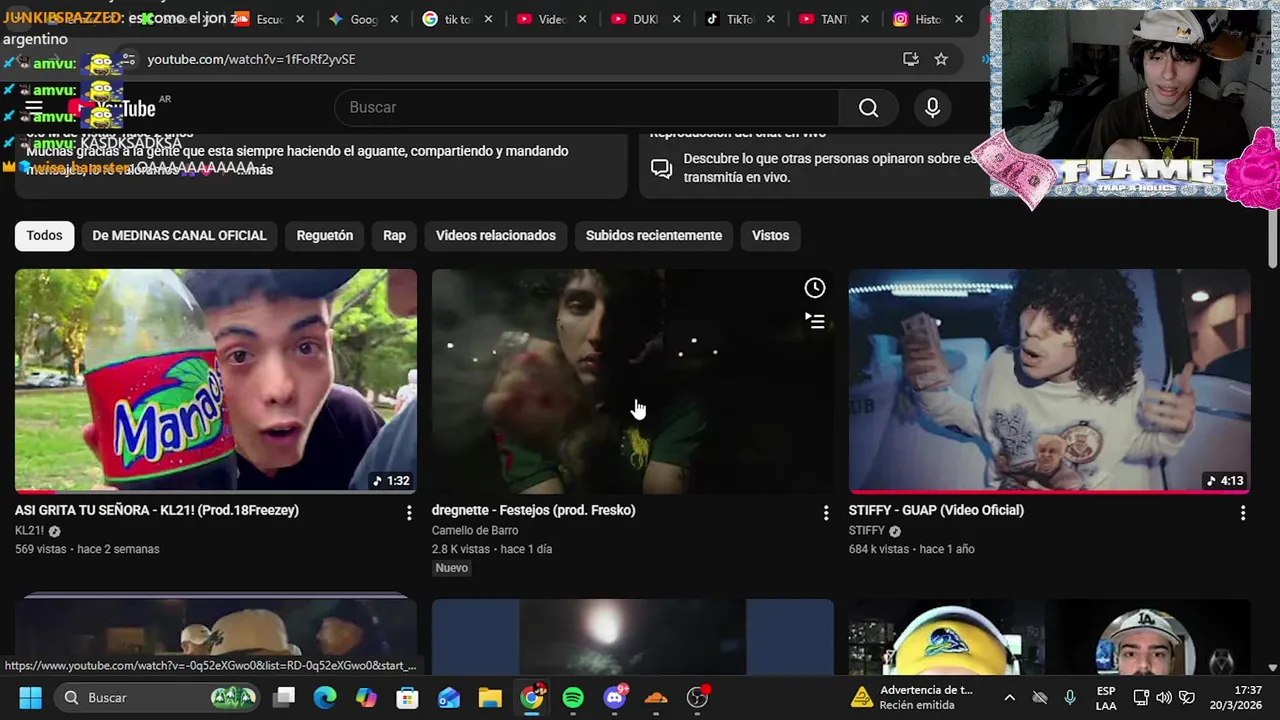Expand the description with ...más
Screen dimensions: 1280x720
coord(254,170)
